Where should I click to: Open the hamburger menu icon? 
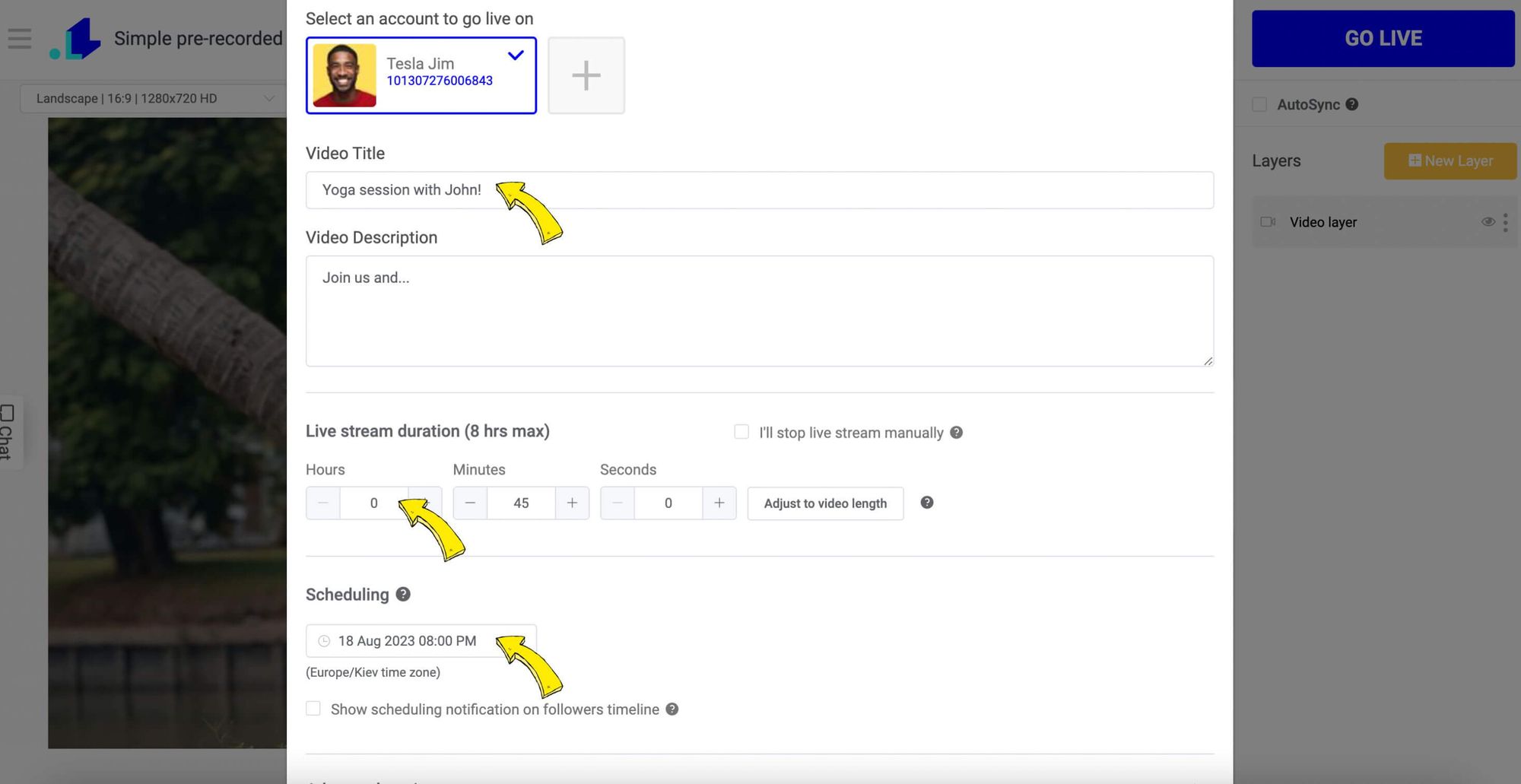(20, 38)
